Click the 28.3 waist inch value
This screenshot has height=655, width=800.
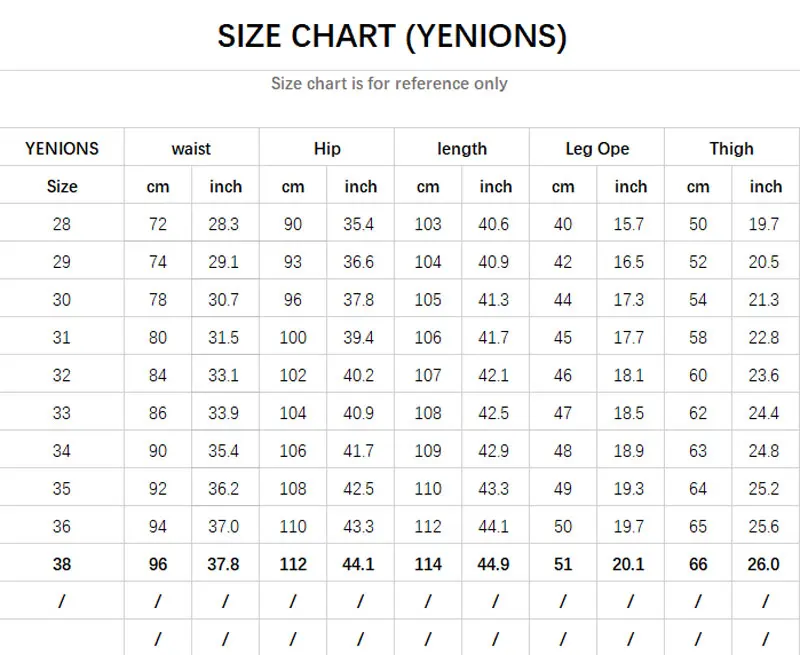[224, 224]
